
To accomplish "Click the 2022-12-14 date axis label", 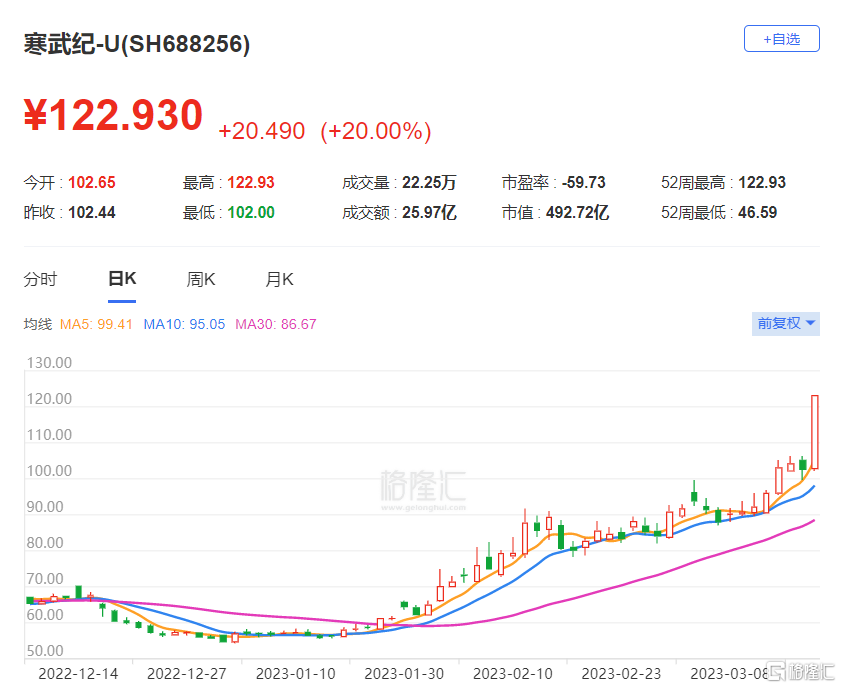I will [x=78, y=674].
